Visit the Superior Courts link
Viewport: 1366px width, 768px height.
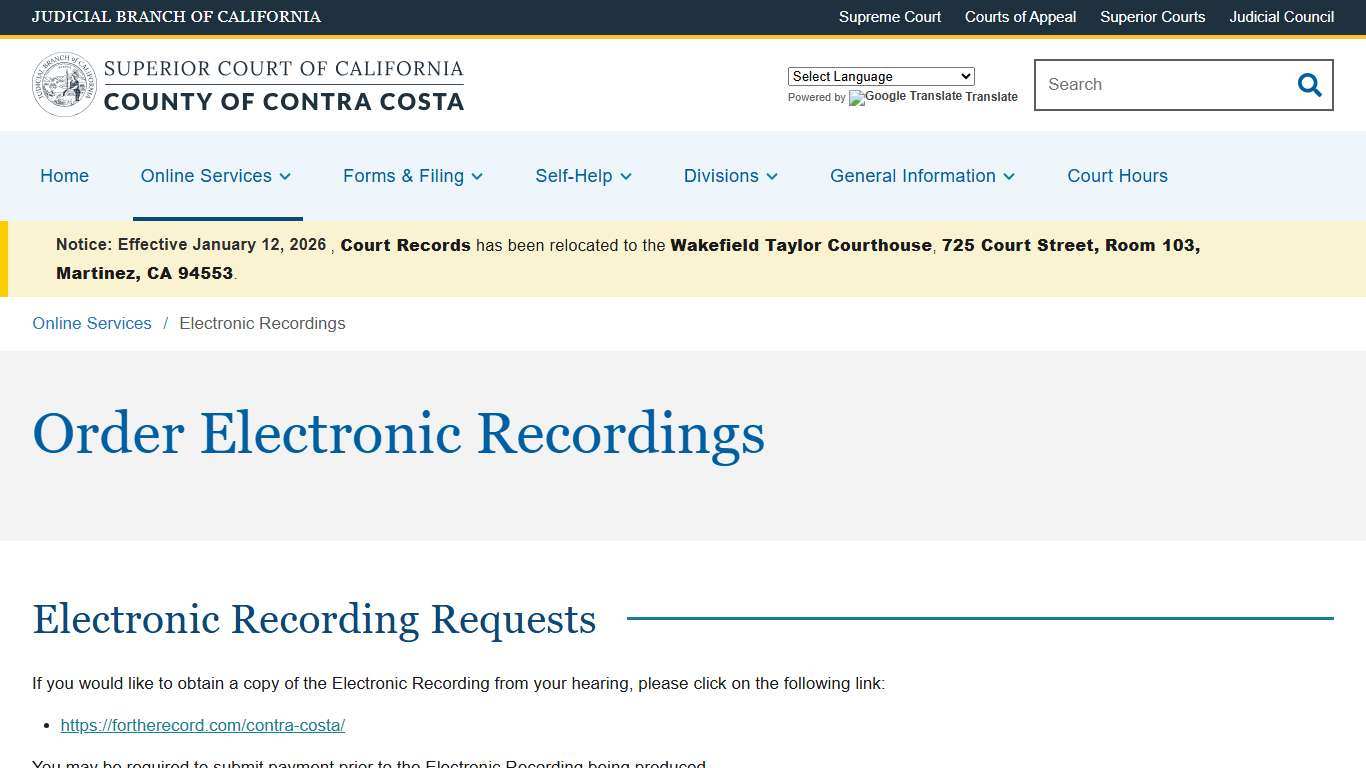coord(1152,17)
